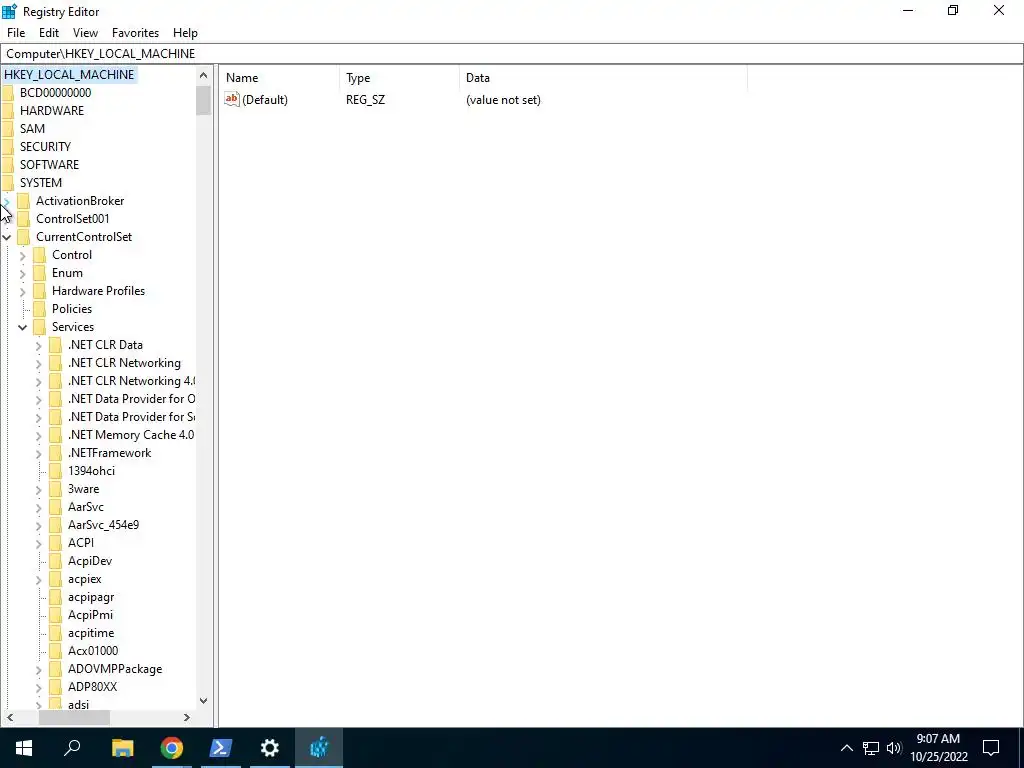Open File Explorer from the taskbar

123,748
